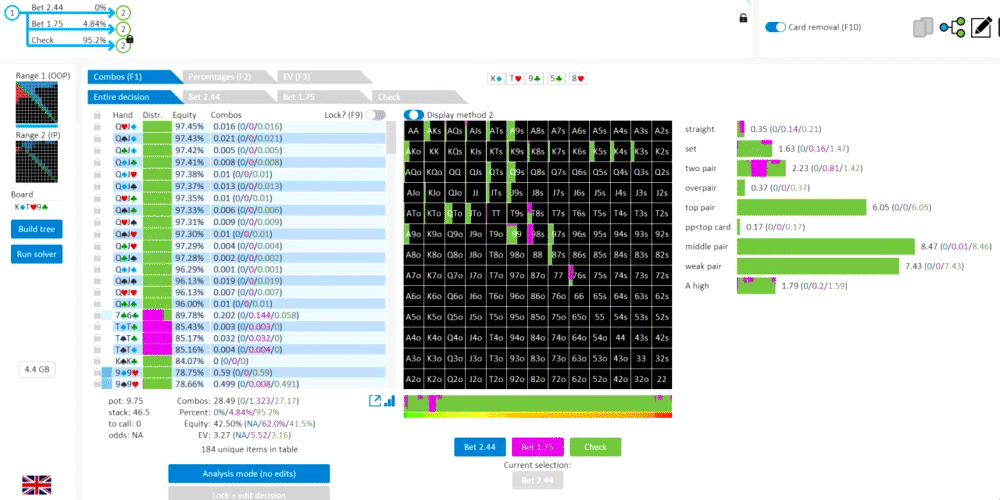1000x500 pixels.
Task: Click the bar chart icon below hand table
Action: pyautogui.click(x=390, y=401)
